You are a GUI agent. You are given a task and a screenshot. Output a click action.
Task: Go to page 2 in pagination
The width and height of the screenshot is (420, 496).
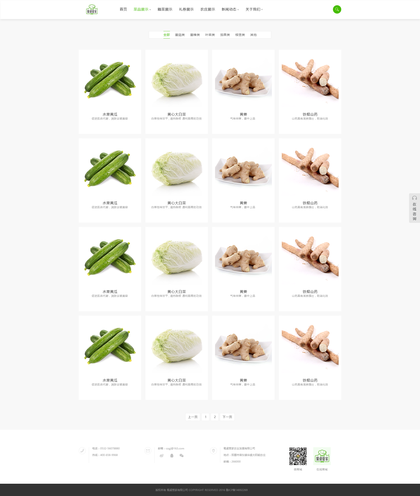pyautogui.click(x=215, y=417)
